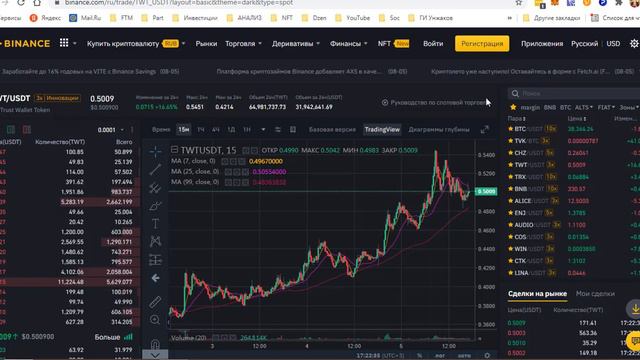Click the browser home button
This screenshot has width=640, height=360.
(37, 3)
